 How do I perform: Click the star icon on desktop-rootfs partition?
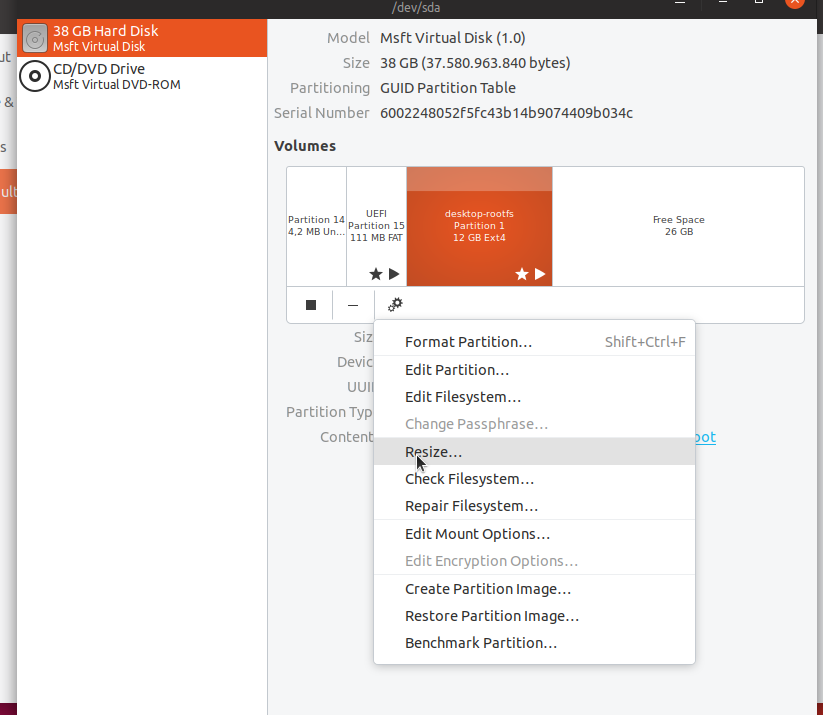click(522, 274)
